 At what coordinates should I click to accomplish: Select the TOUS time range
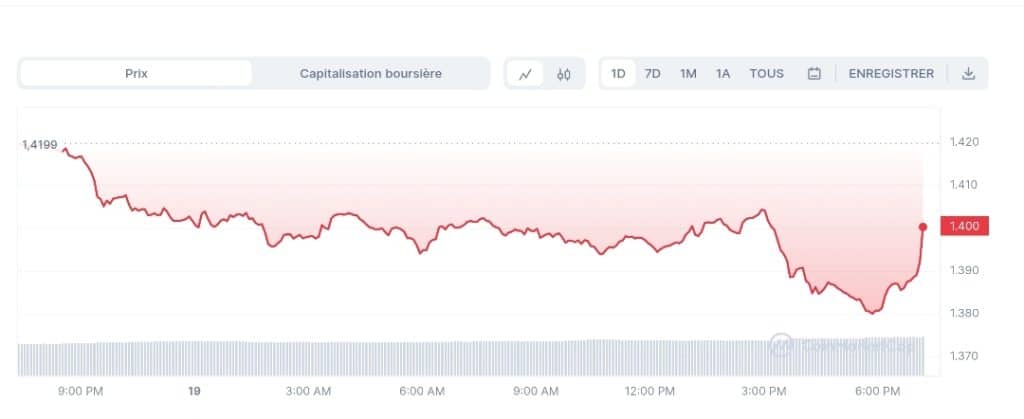767,74
